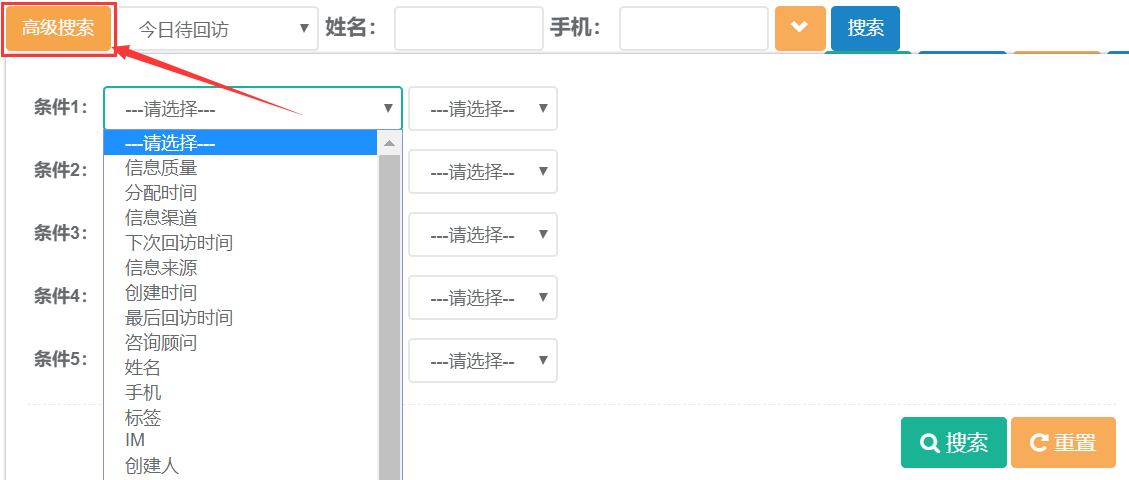Expand the 条件1 field dropdown
The height and width of the screenshot is (480, 1129).
tap(253, 108)
